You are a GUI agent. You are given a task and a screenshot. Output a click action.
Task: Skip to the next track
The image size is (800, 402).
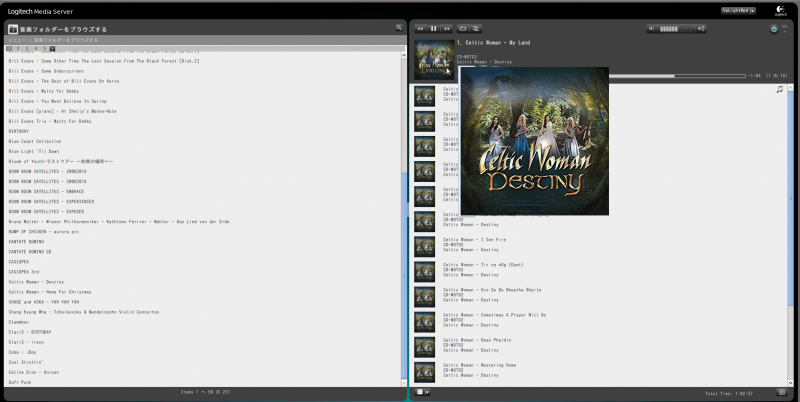447,28
